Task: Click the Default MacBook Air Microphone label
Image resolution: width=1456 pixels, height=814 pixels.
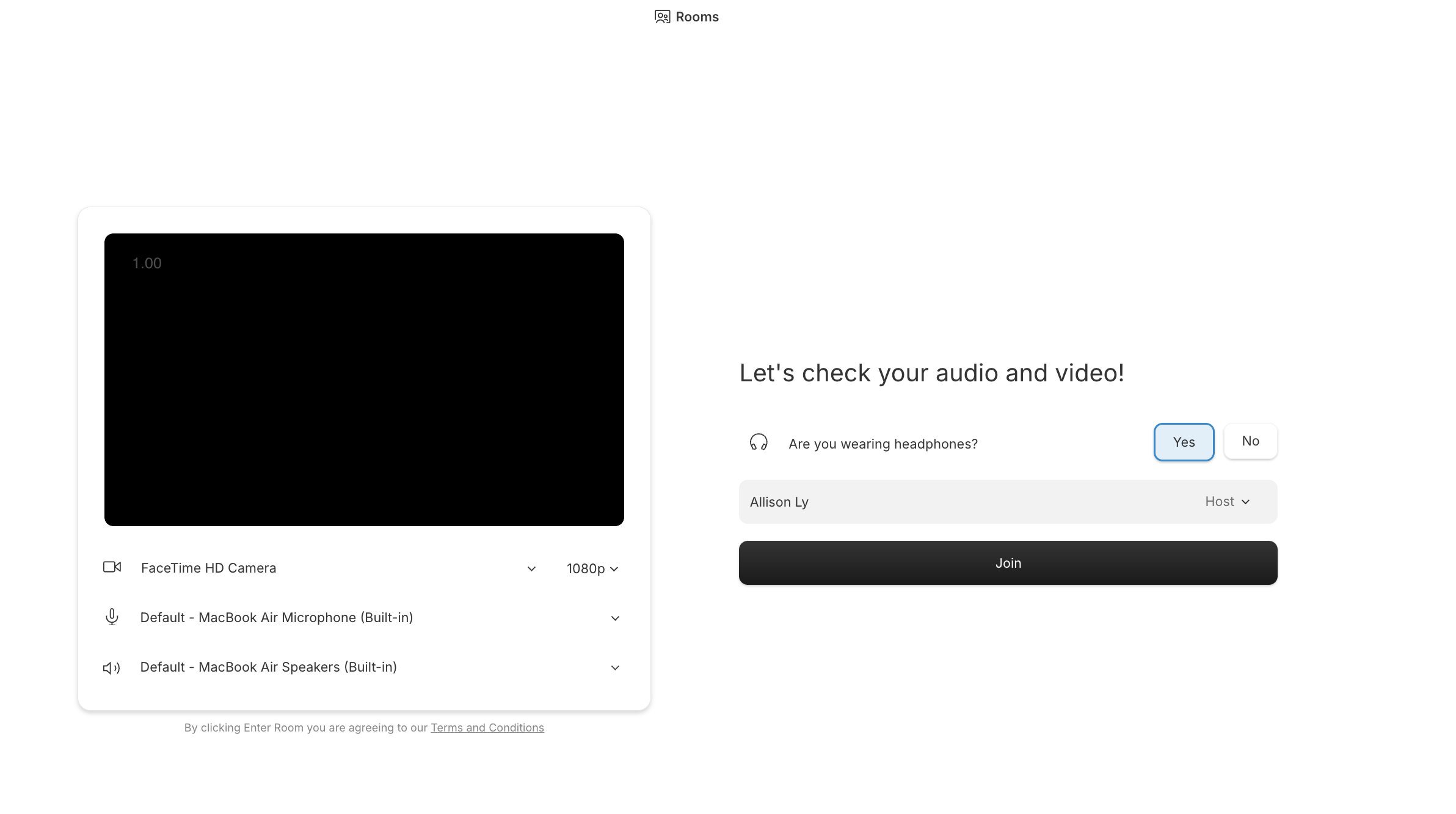Action: coord(277,618)
